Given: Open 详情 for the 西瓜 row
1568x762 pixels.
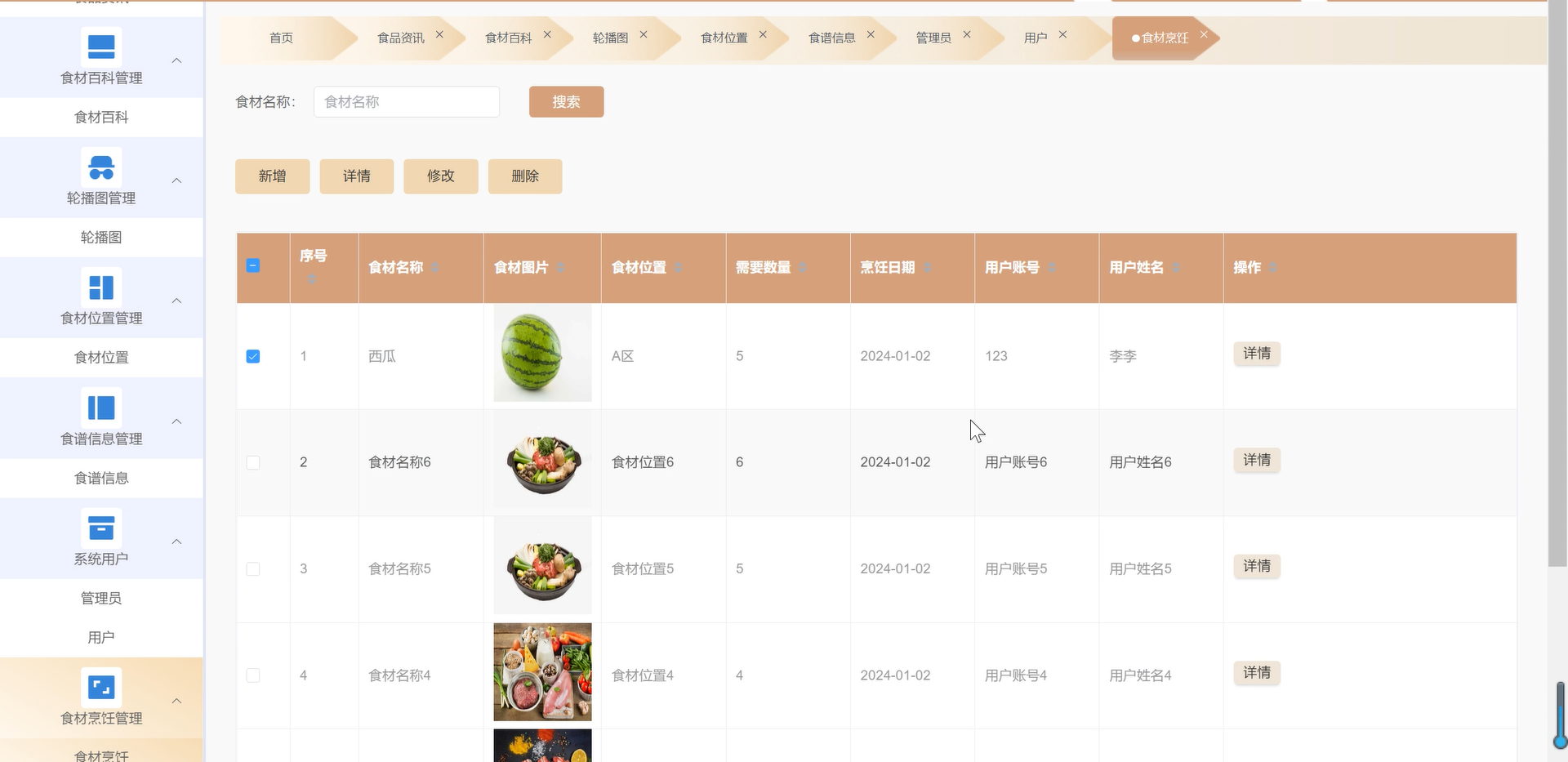Looking at the screenshot, I should pyautogui.click(x=1257, y=354).
